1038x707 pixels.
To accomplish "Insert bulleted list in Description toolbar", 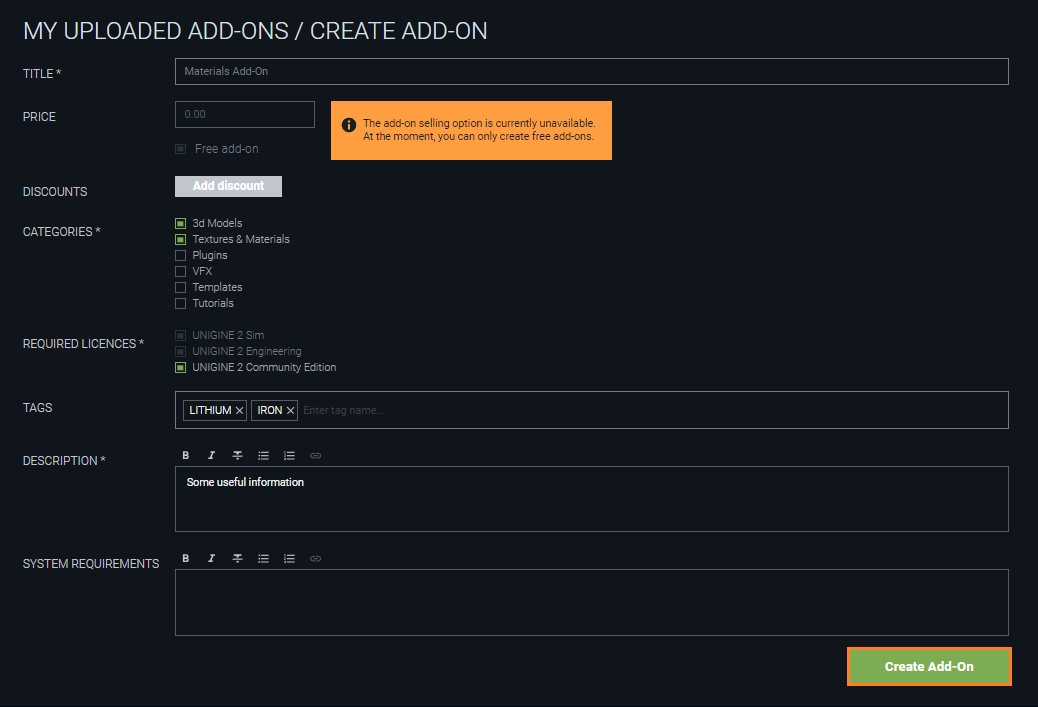I will 263,455.
